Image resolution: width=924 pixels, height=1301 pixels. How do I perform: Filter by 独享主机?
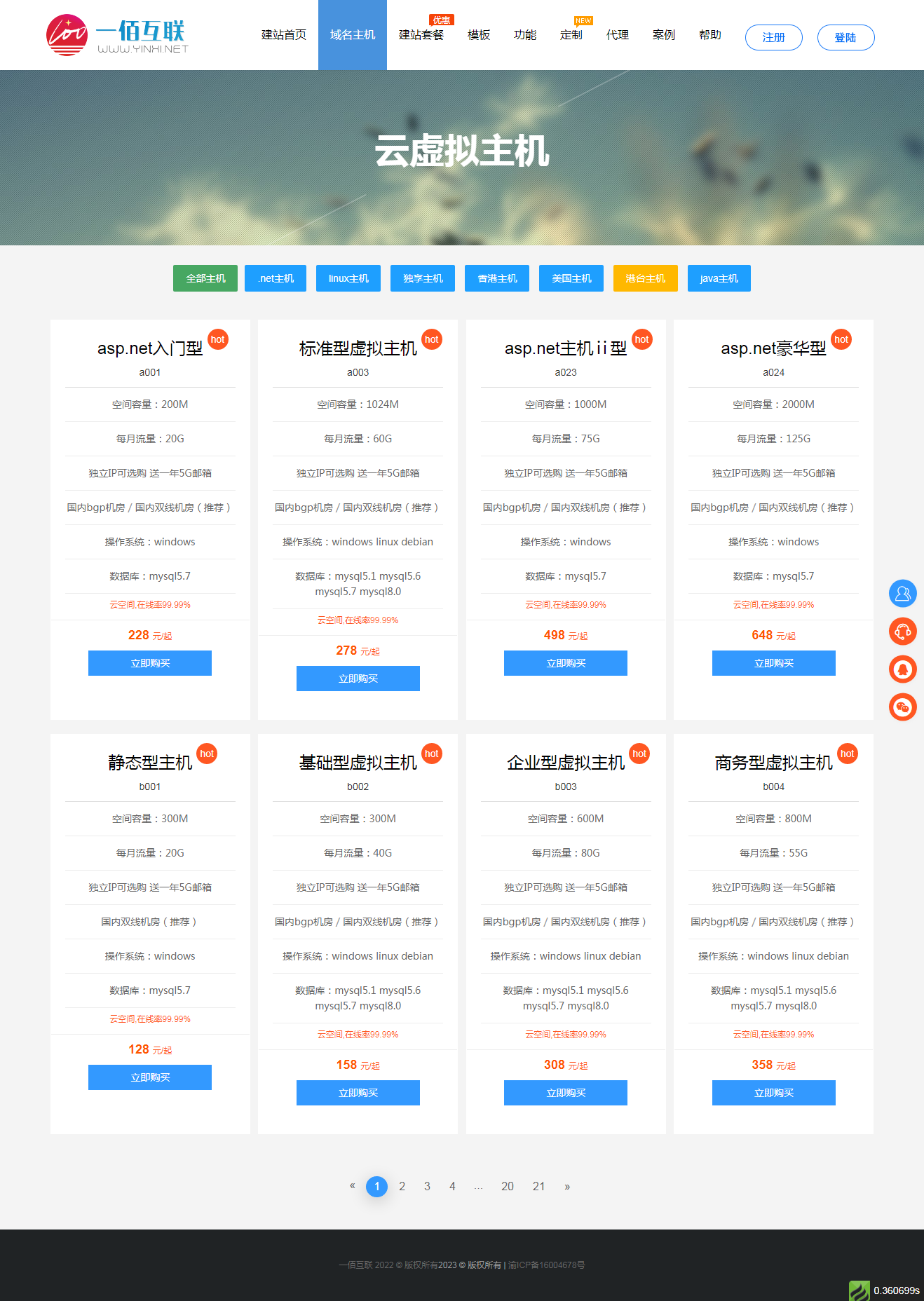click(x=423, y=278)
